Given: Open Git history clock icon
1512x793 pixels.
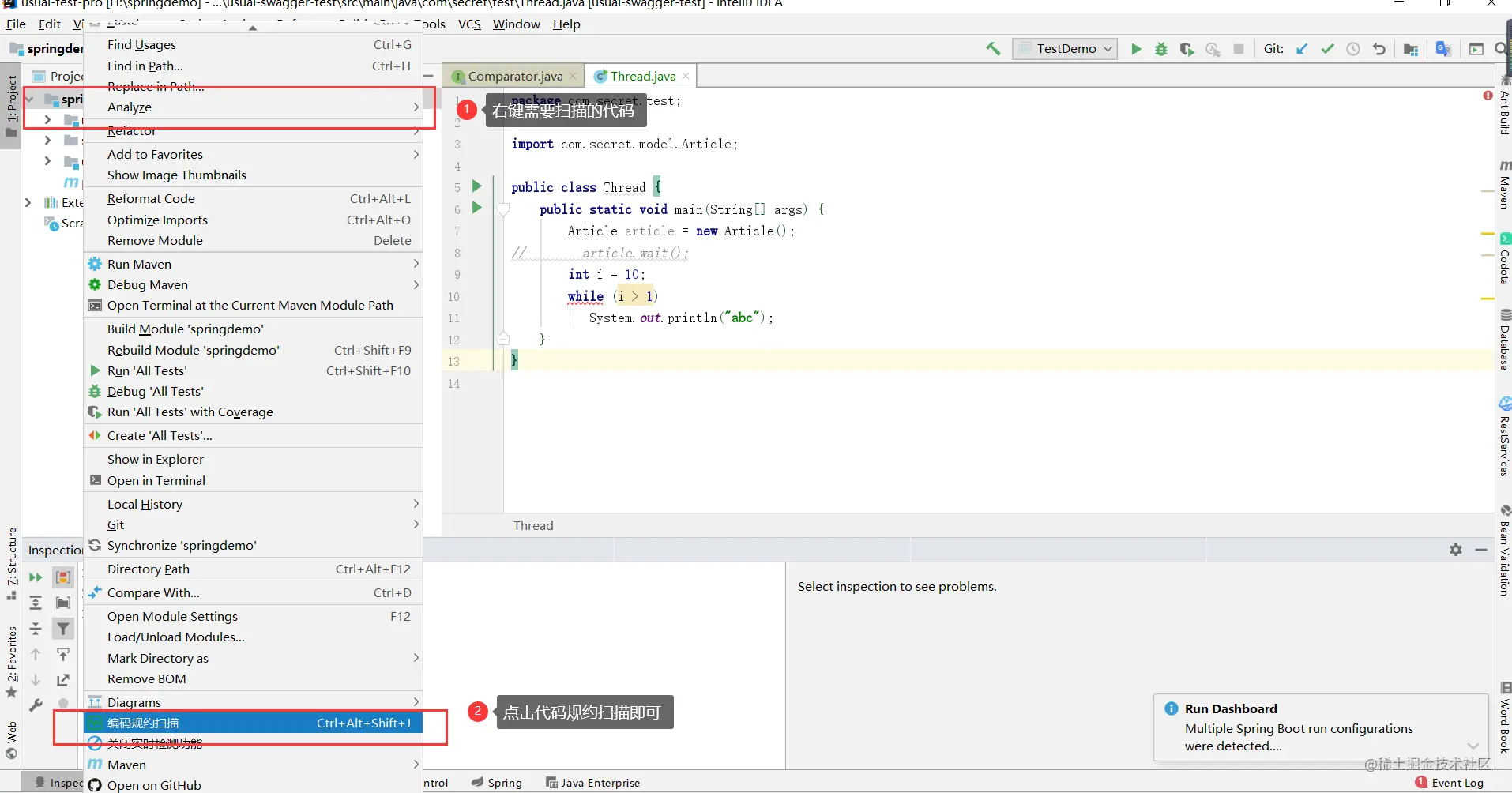Looking at the screenshot, I should click(x=1353, y=49).
